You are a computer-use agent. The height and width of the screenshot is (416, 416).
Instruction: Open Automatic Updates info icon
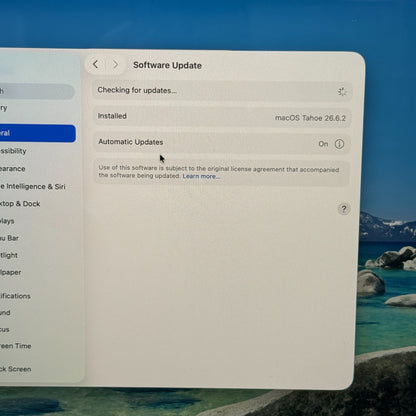click(339, 144)
